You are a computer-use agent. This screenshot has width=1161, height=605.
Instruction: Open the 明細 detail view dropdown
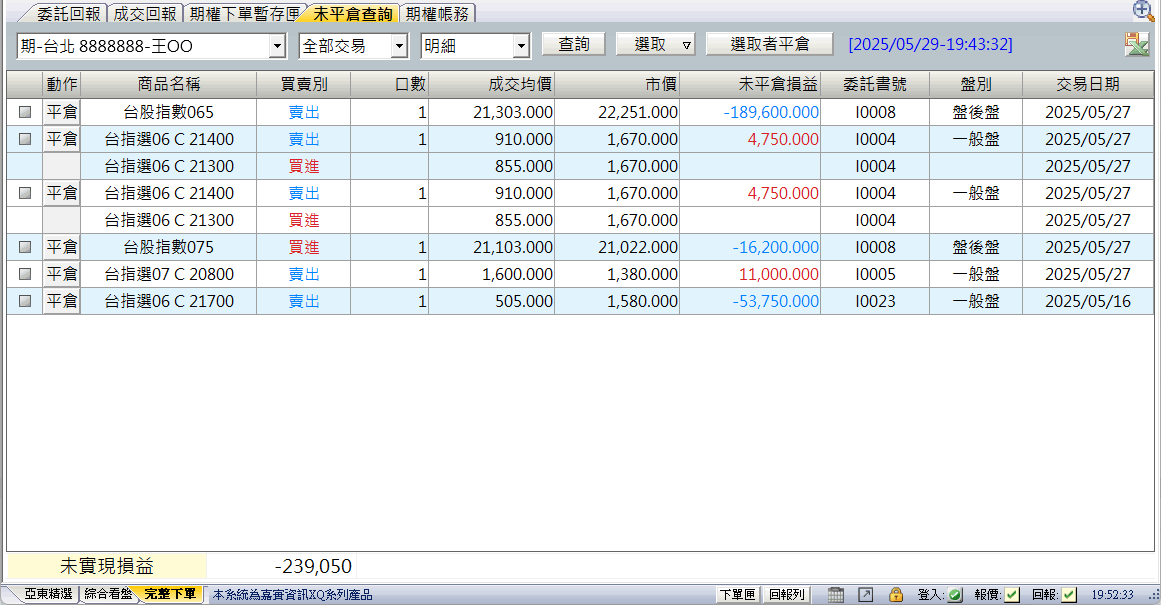[520, 46]
